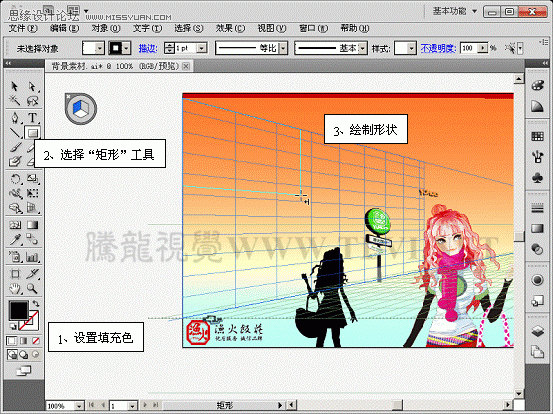The height and width of the screenshot is (414, 553).
Task: Open the Stroke panel icon
Action: pyautogui.click(x=537, y=209)
